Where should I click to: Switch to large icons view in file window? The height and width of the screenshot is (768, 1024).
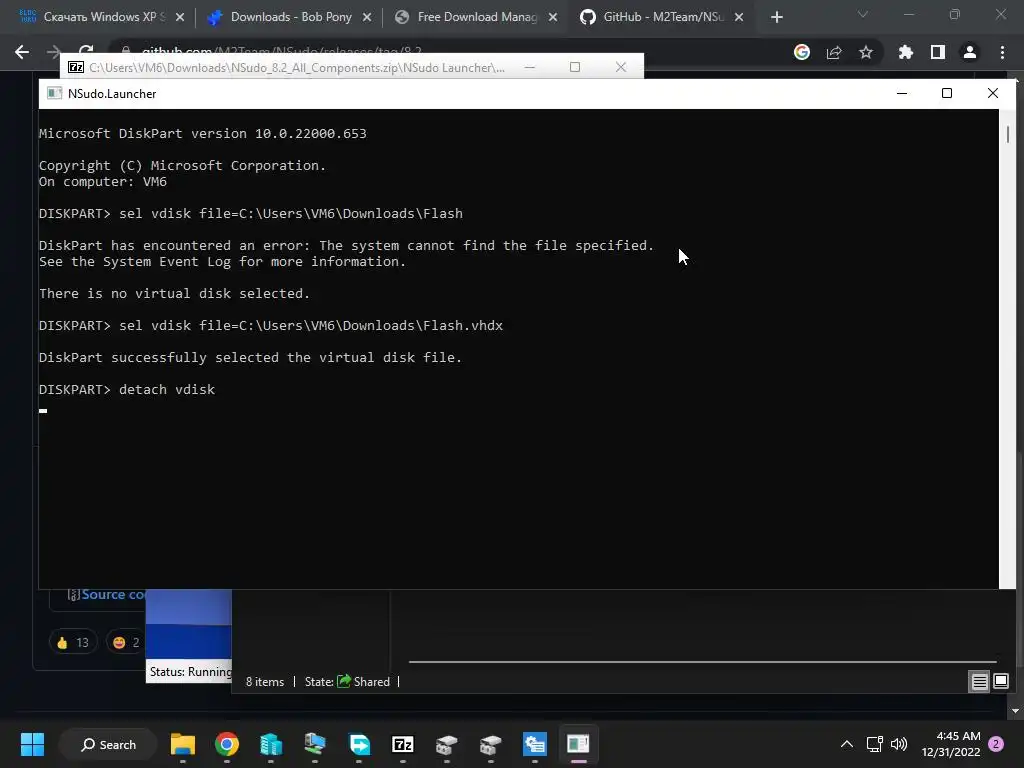1000,682
